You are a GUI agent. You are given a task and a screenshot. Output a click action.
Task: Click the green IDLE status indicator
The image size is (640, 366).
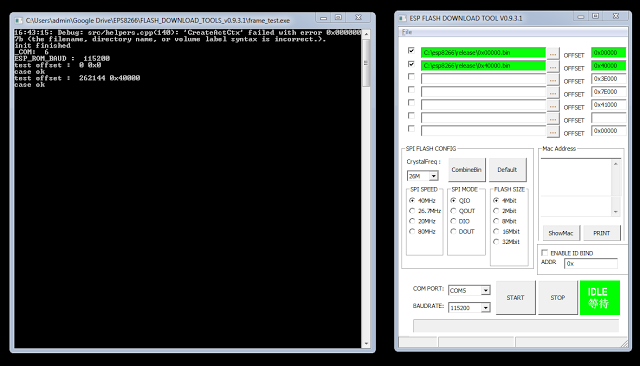600,297
